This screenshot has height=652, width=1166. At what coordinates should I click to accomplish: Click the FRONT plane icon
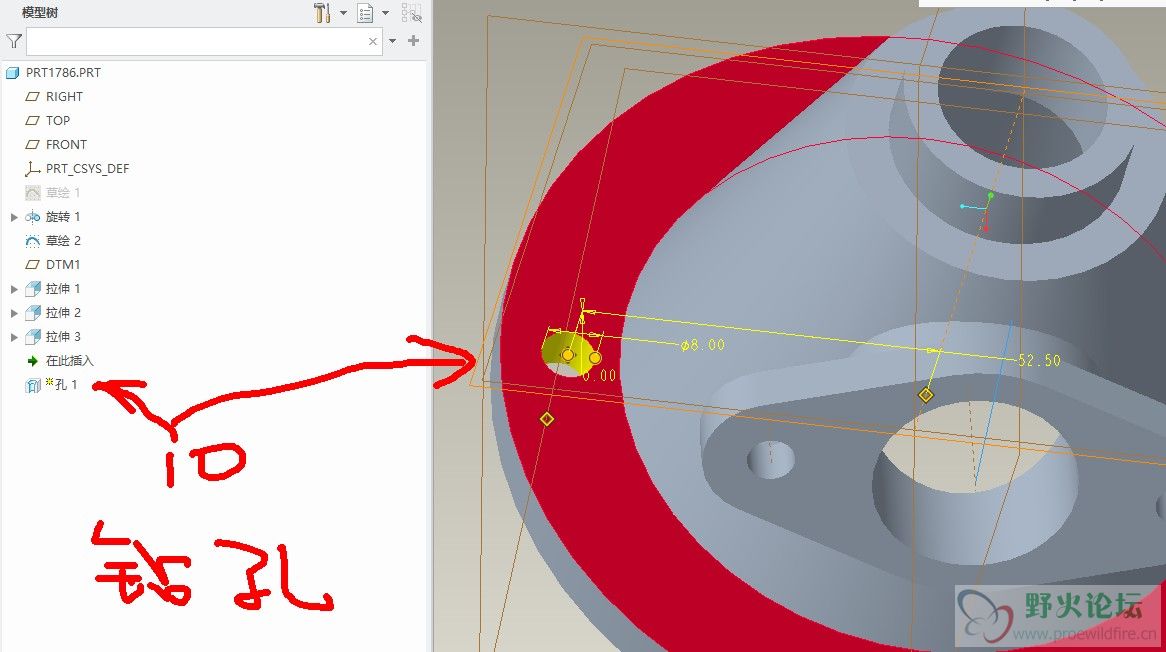click(32, 144)
